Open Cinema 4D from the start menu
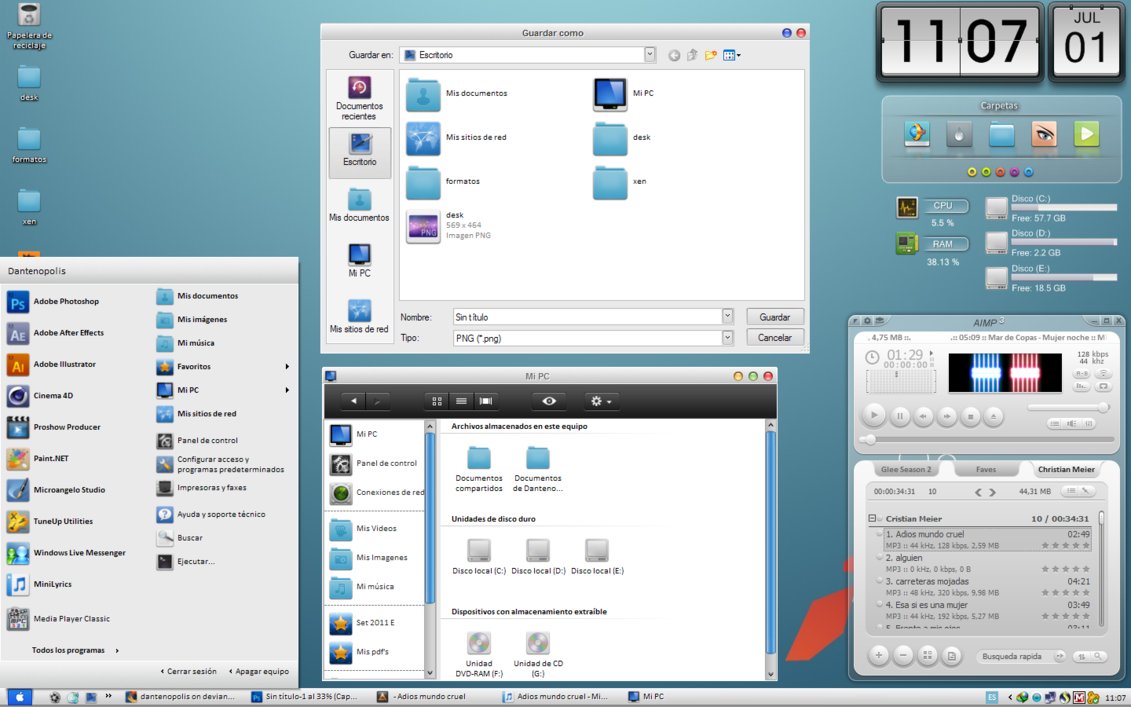 [55, 396]
